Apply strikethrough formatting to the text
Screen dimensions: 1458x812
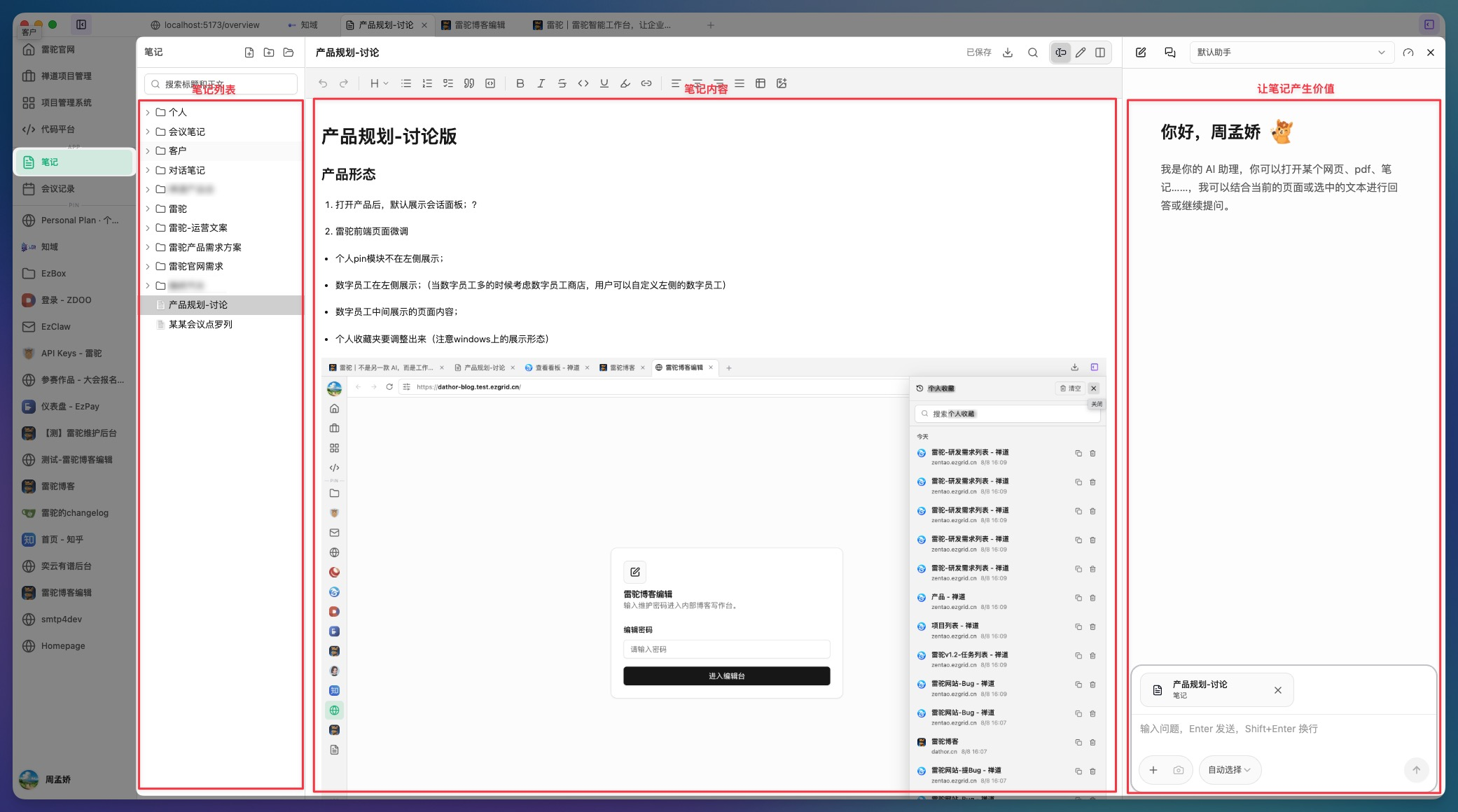[x=562, y=83]
